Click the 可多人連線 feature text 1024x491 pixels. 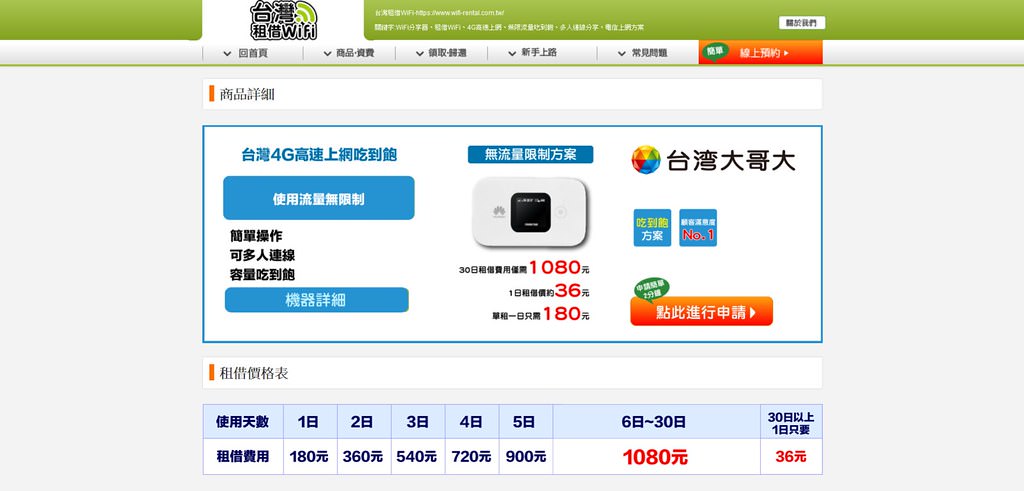(x=262, y=255)
